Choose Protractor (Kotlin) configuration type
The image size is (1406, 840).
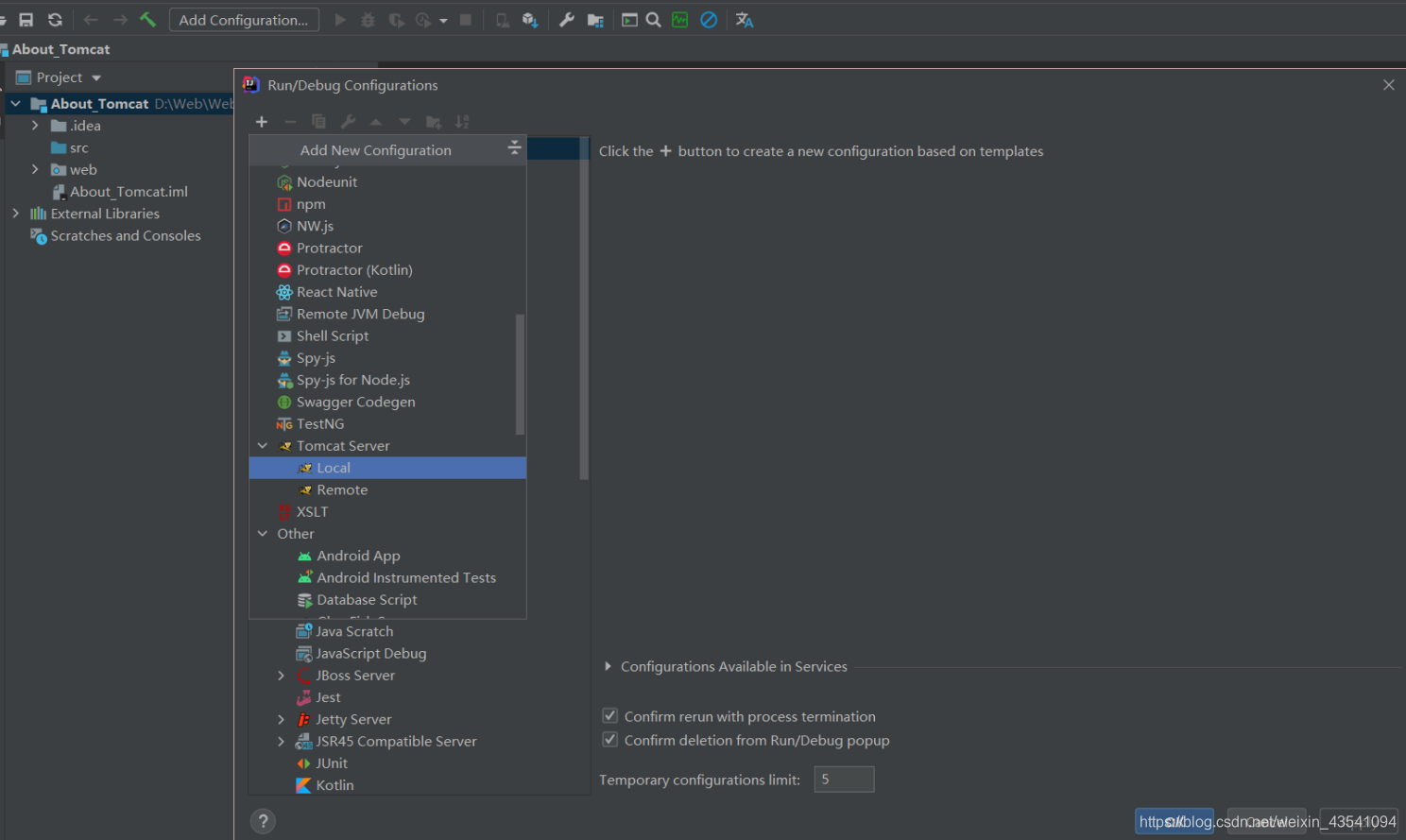pyautogui.click(x=387, y=270)
